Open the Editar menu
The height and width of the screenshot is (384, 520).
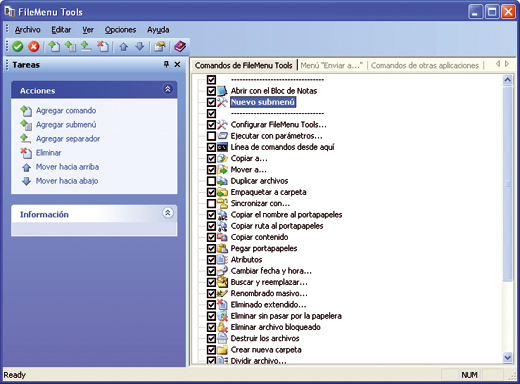point(61,30)
